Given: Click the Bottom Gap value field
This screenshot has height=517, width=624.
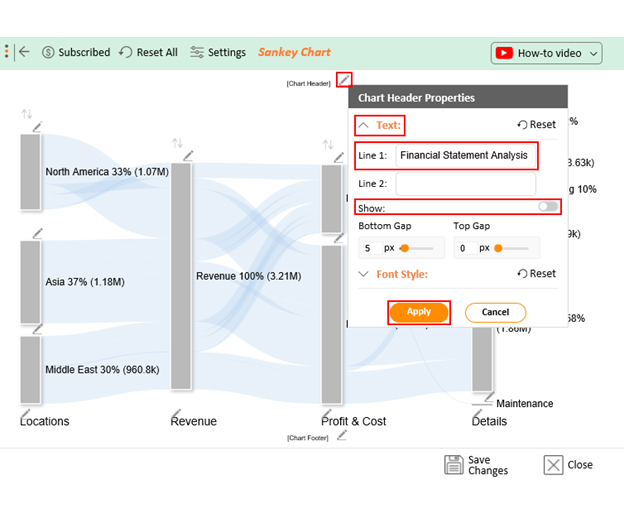Looking at the screenshot, I should [x=372, y=248].
